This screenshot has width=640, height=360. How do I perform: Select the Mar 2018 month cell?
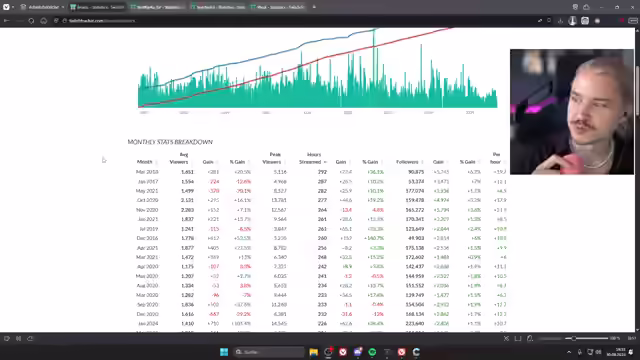[147, 172]
